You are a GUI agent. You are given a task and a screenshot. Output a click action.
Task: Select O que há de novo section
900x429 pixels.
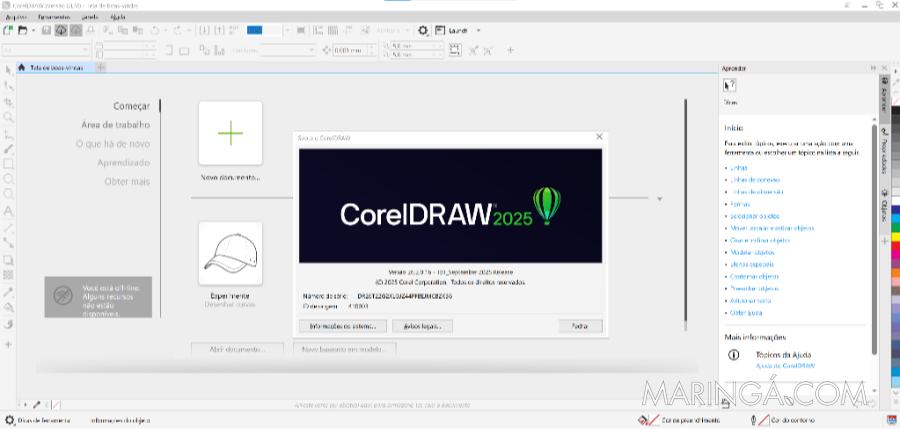pyautogui.click(x=113, y=144)
